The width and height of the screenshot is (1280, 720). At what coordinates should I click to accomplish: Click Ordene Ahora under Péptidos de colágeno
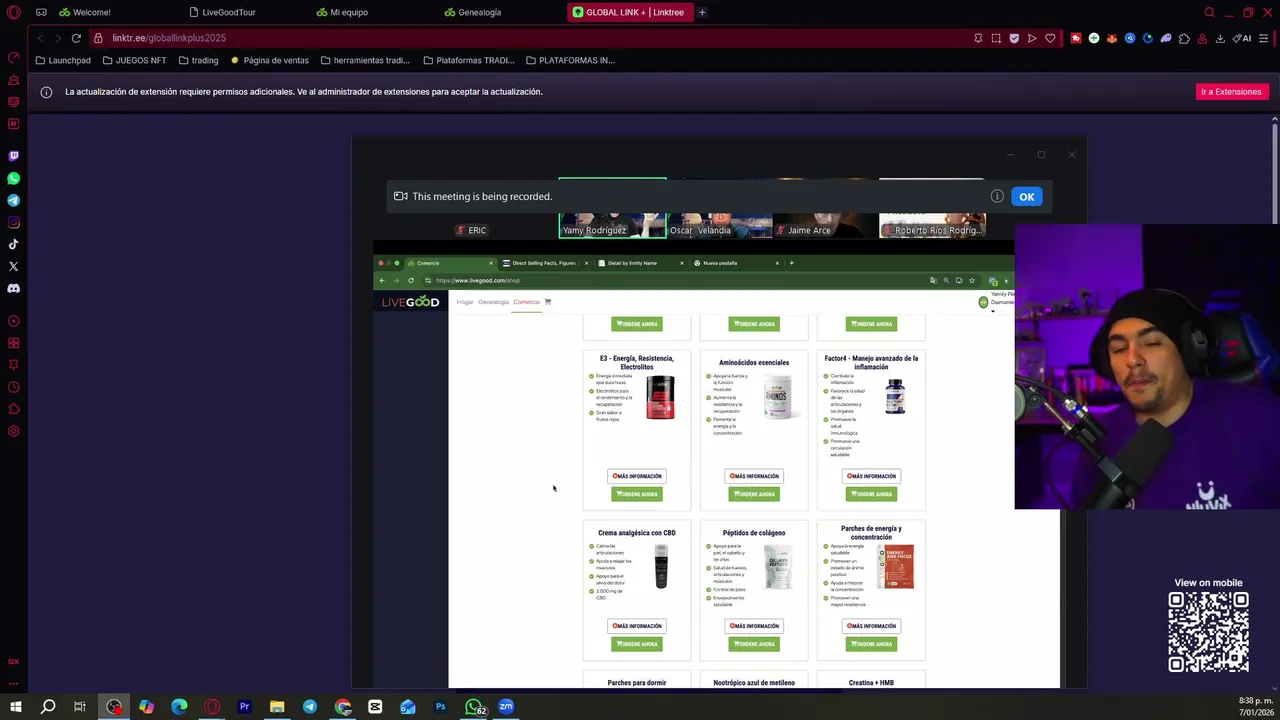(x=754, y=644)
